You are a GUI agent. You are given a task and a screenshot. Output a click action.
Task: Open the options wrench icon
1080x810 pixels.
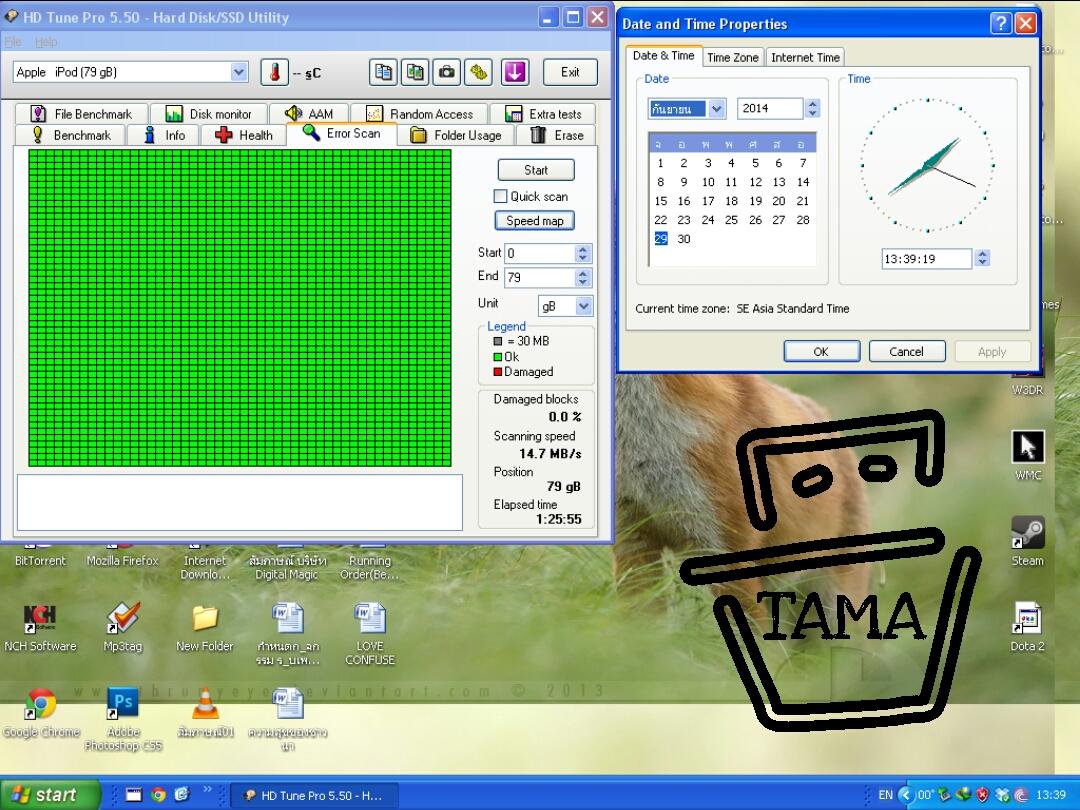click(x=479, y=72)
